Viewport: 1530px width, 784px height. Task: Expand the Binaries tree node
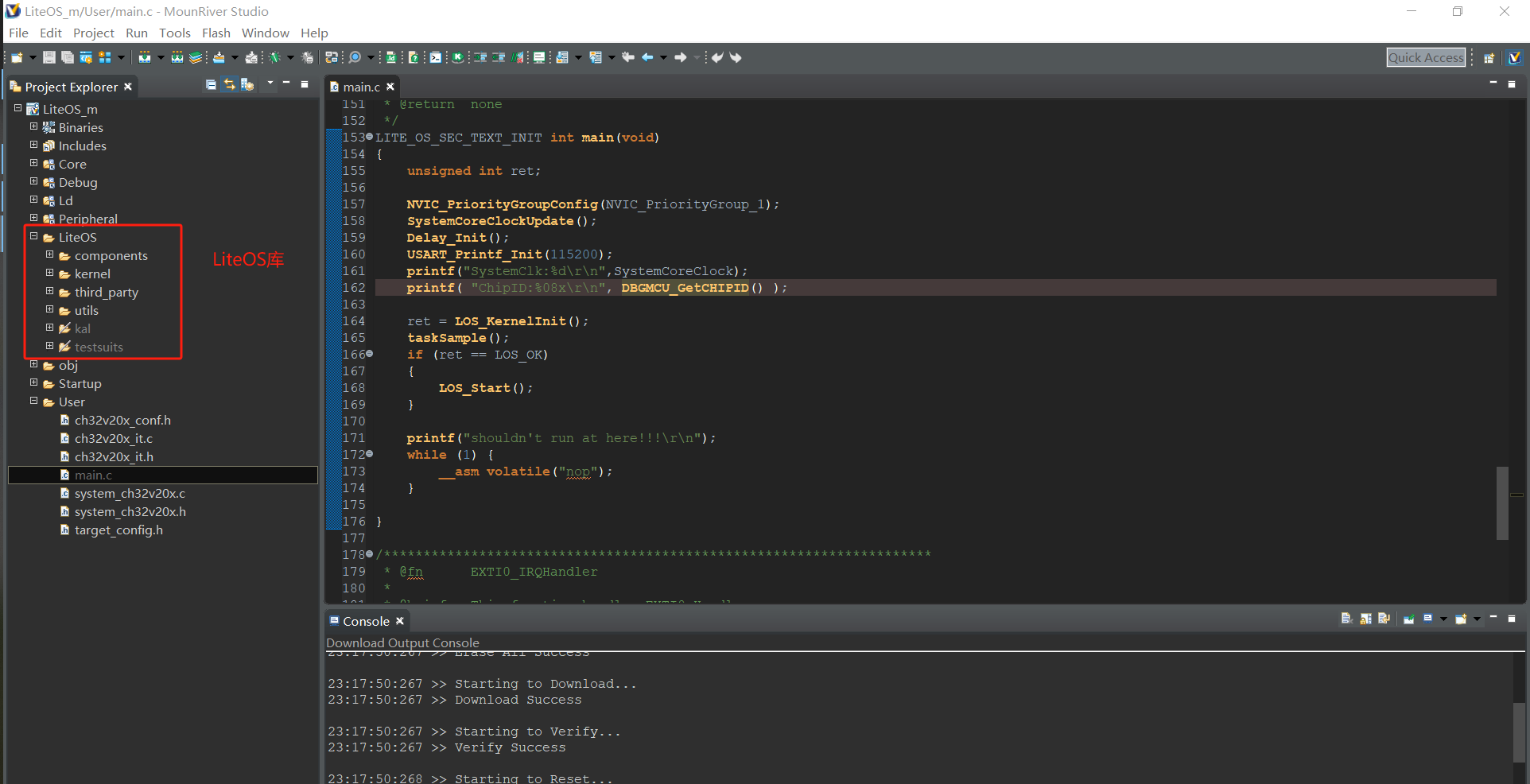point(33,126)
